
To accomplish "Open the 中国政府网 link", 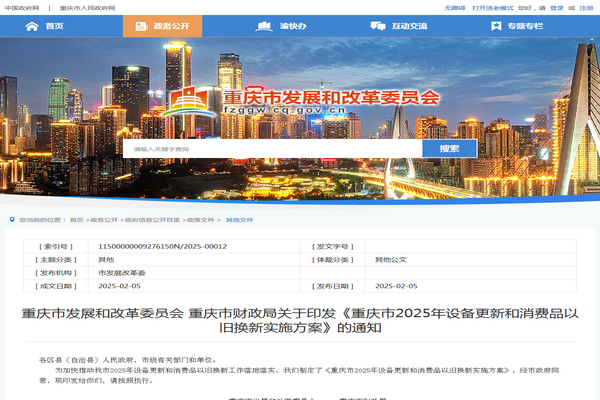I will (22, 6).
